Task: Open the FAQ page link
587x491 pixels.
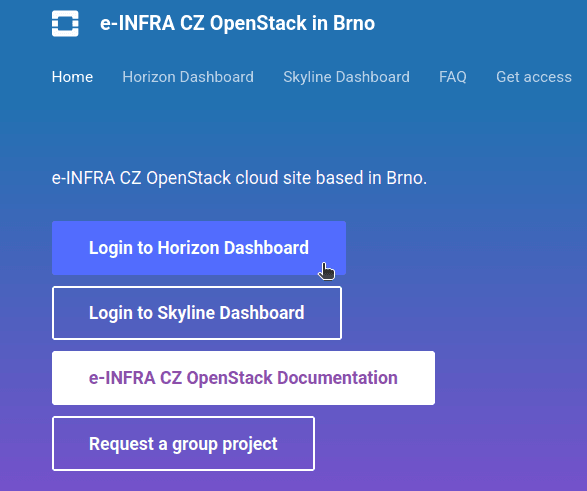Action: [x=453, y=77]
